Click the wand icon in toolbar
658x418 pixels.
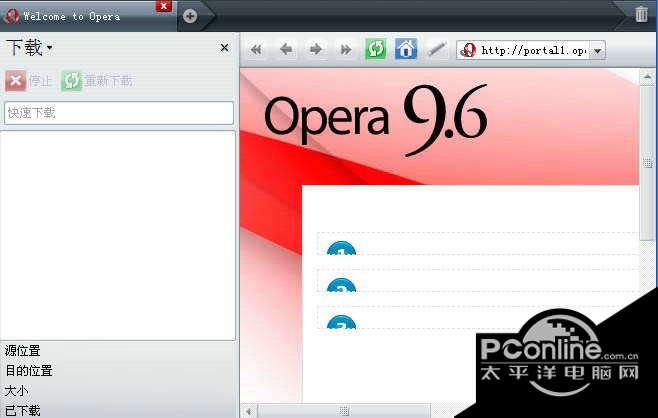(436, 50)
